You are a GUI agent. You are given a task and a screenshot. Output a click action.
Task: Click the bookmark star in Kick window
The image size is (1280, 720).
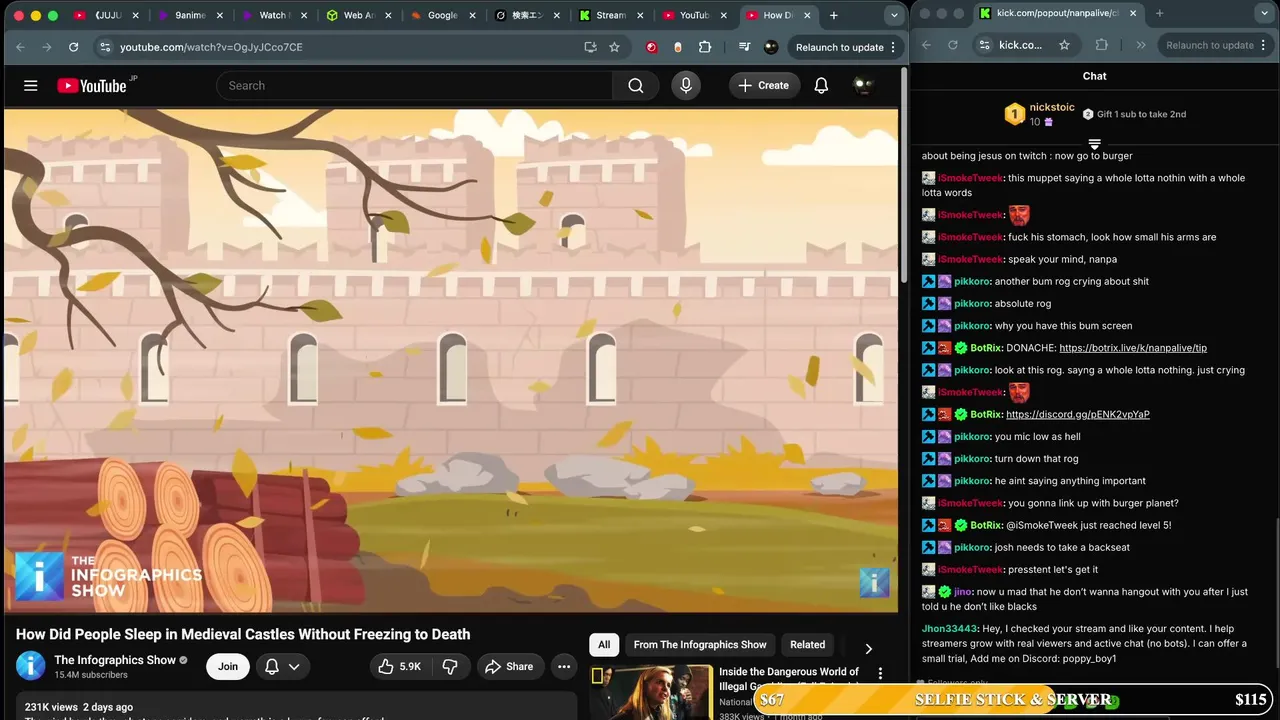1064,45
